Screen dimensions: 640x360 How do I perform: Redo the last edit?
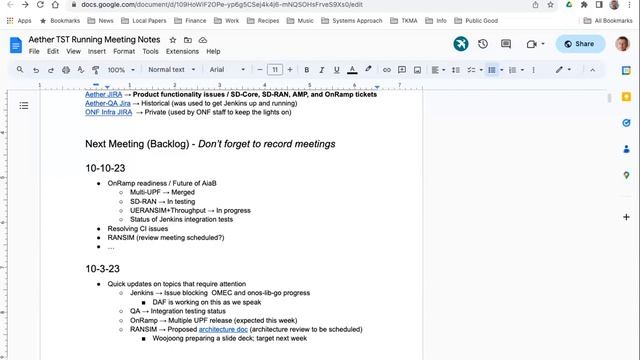[x=51, y=70]
